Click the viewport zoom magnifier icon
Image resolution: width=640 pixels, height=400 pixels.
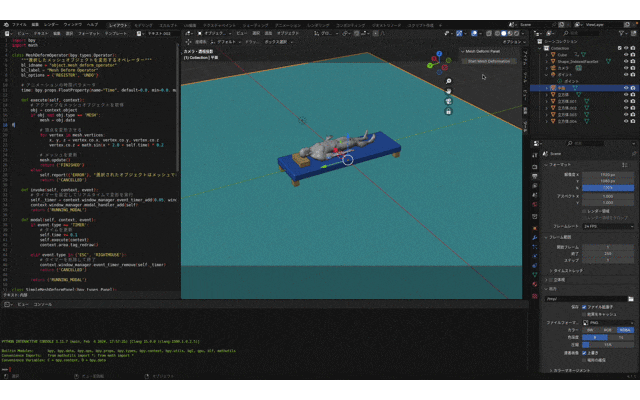[448, 81]
